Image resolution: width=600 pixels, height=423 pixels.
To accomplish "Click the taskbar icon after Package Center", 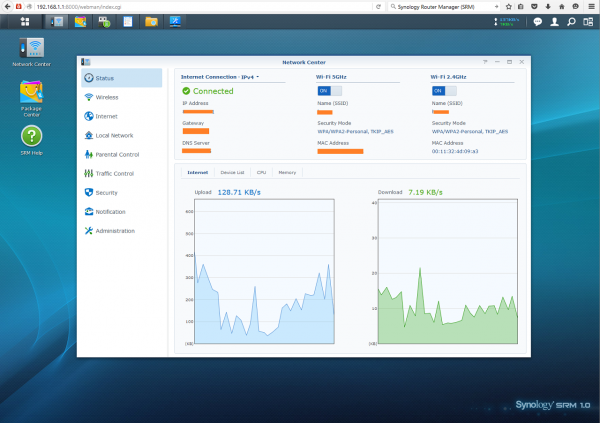I will [x=104, y=22].
